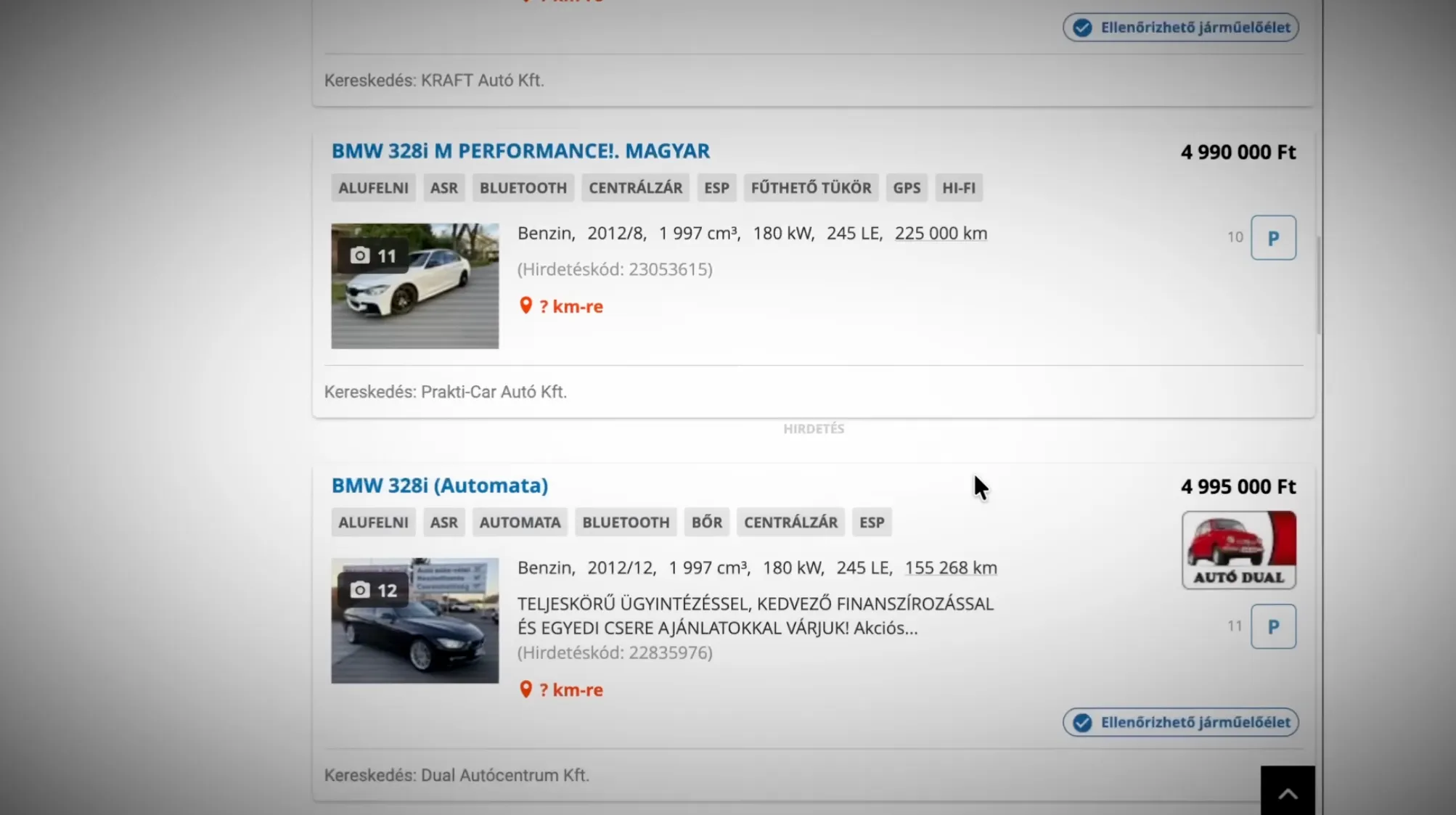Click the ESP tag on the Automata listing
This screenshot has width=1456, height=815.
pos(872,523)
